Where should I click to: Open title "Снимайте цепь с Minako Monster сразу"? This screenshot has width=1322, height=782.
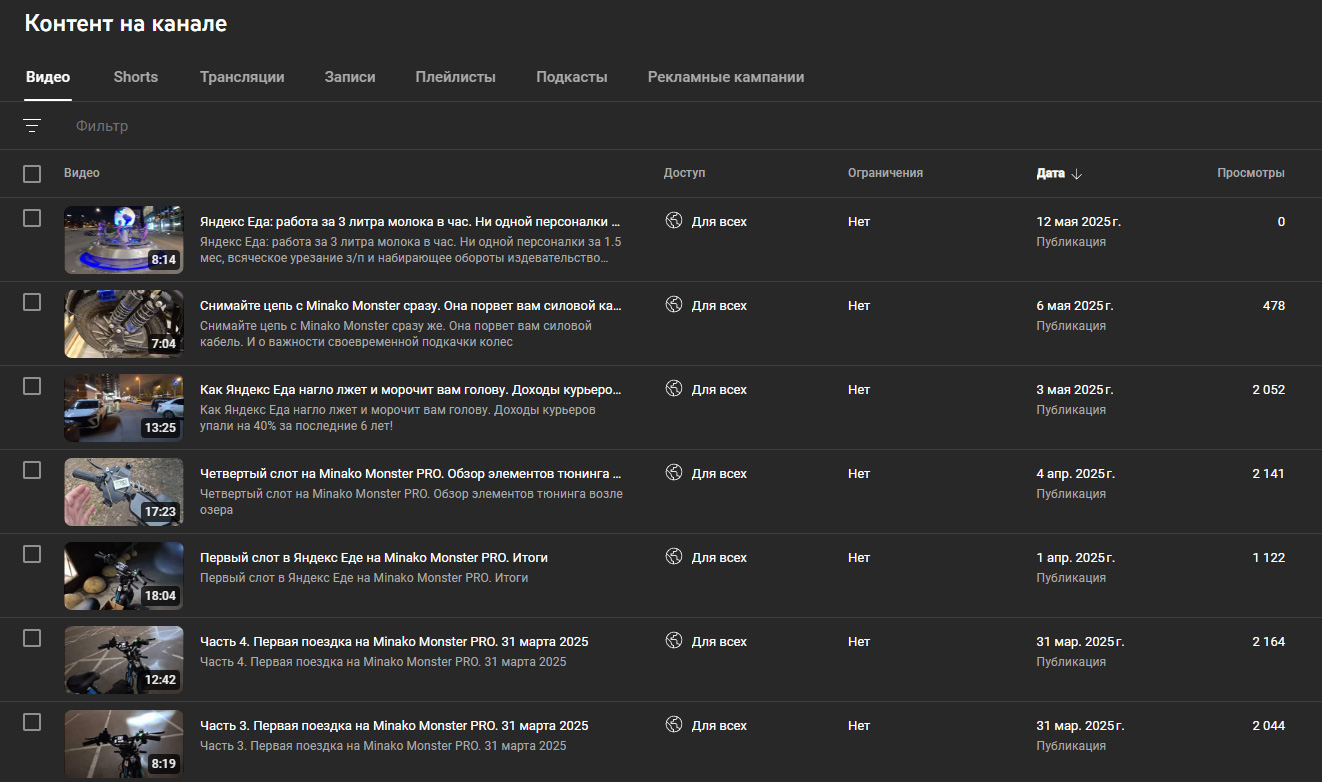pyautogui.click(x=411, y=306)
